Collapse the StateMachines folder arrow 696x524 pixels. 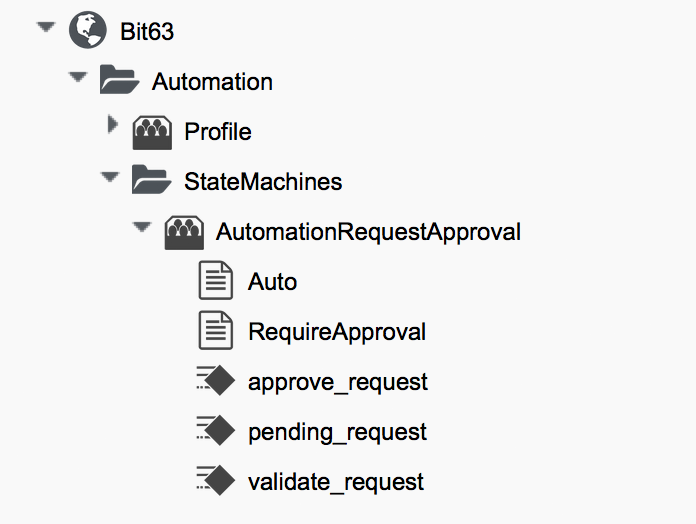[x=111, y=178]
